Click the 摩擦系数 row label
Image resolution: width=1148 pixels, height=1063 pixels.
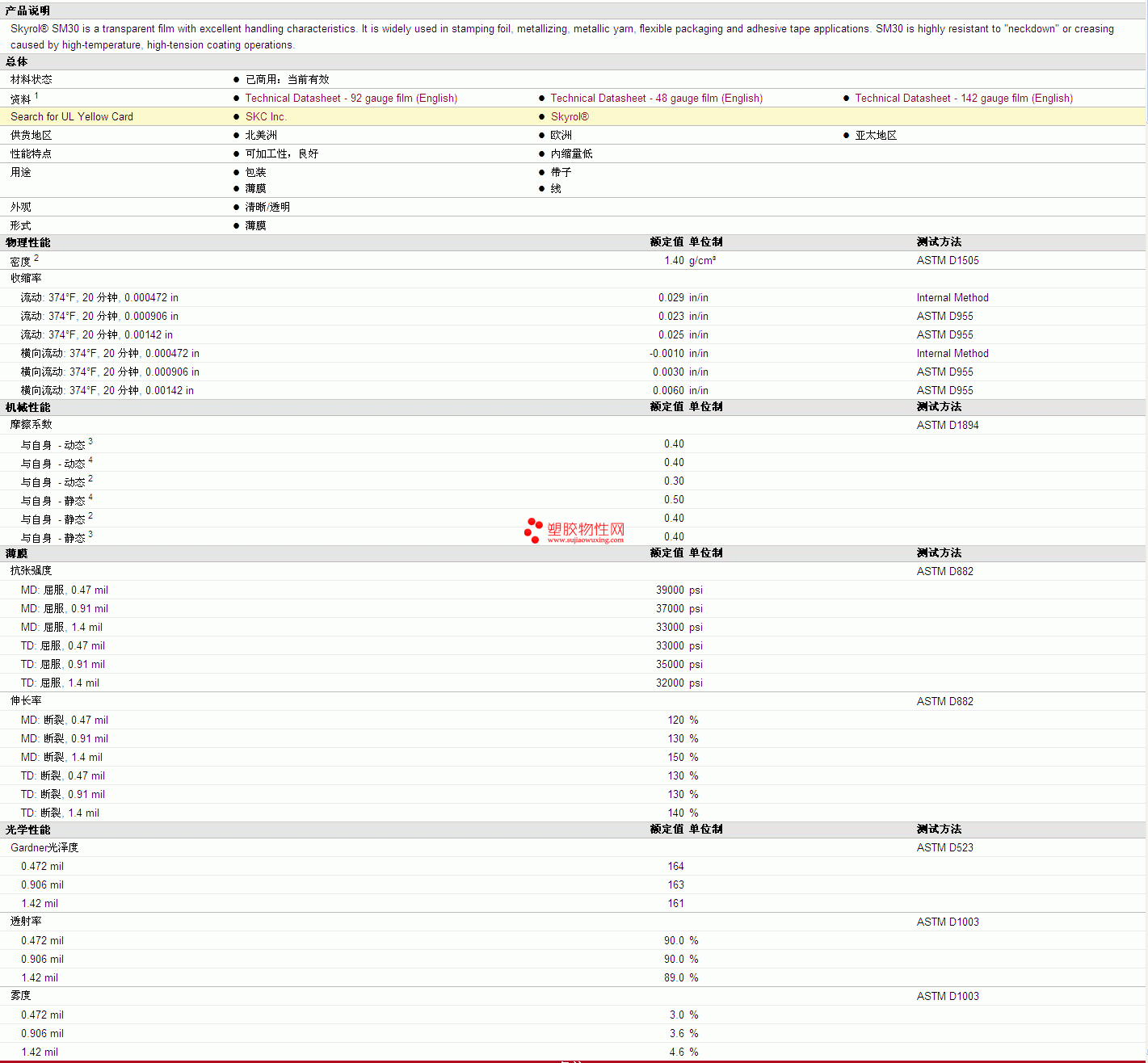pyautogui.click(x=31, y=424)
